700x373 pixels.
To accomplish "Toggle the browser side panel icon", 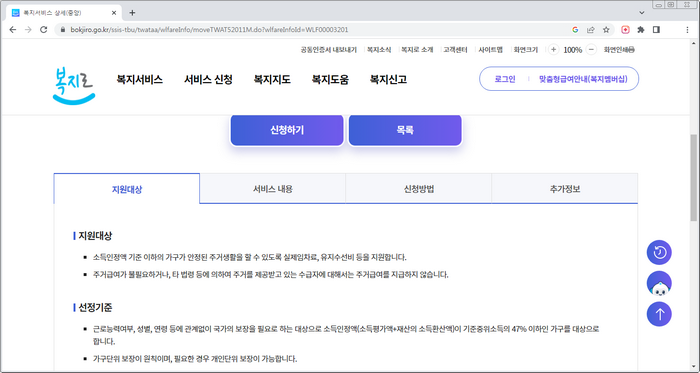I will 656,30.
